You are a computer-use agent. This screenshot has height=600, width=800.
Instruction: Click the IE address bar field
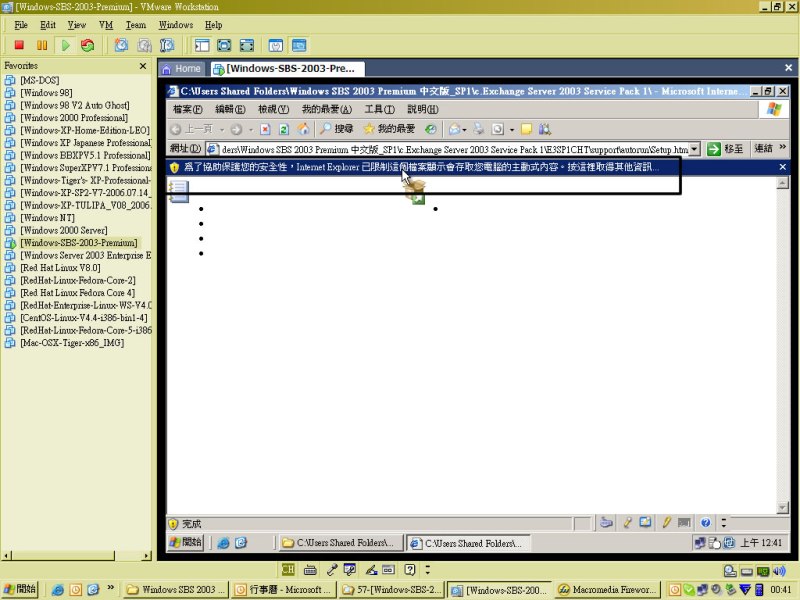(x=453, y=149)
